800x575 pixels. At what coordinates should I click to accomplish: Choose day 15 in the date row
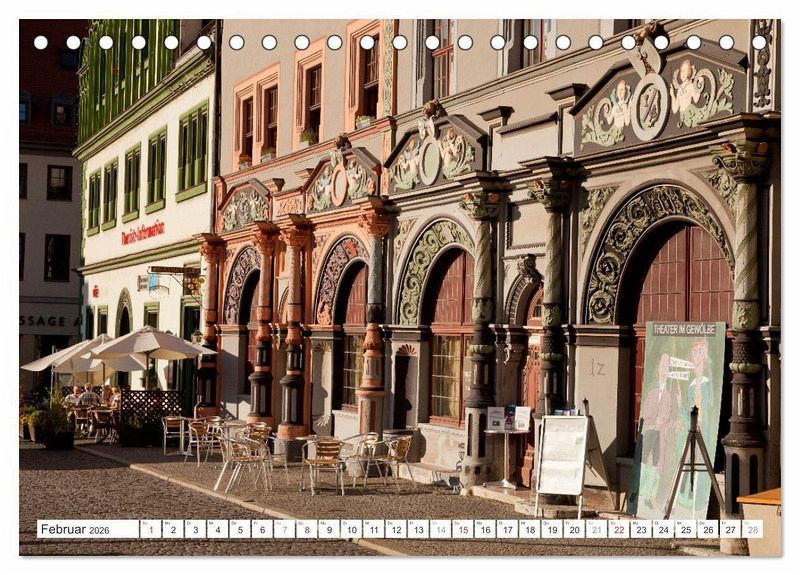coord(462,529)
